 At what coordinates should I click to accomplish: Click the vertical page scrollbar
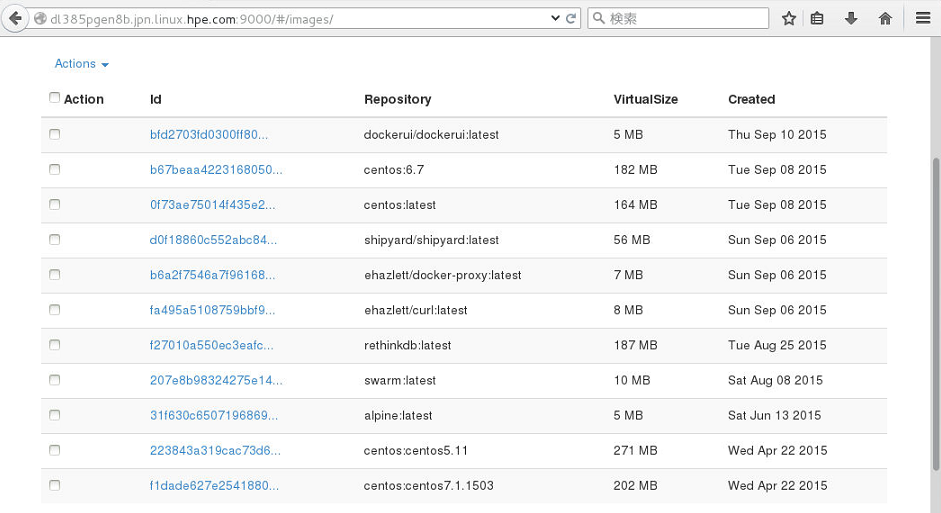point(936,314)
